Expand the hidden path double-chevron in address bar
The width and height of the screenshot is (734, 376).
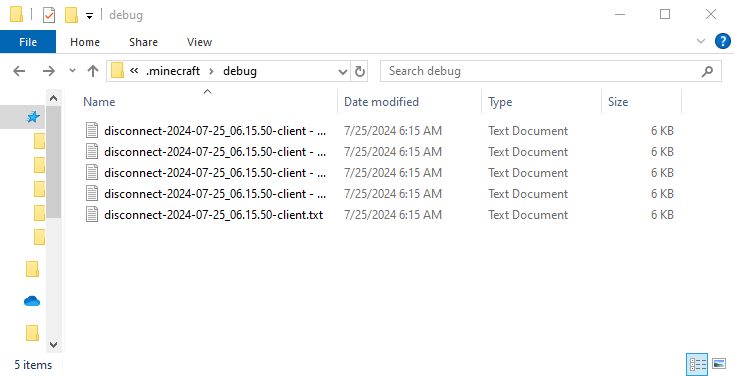134,71
